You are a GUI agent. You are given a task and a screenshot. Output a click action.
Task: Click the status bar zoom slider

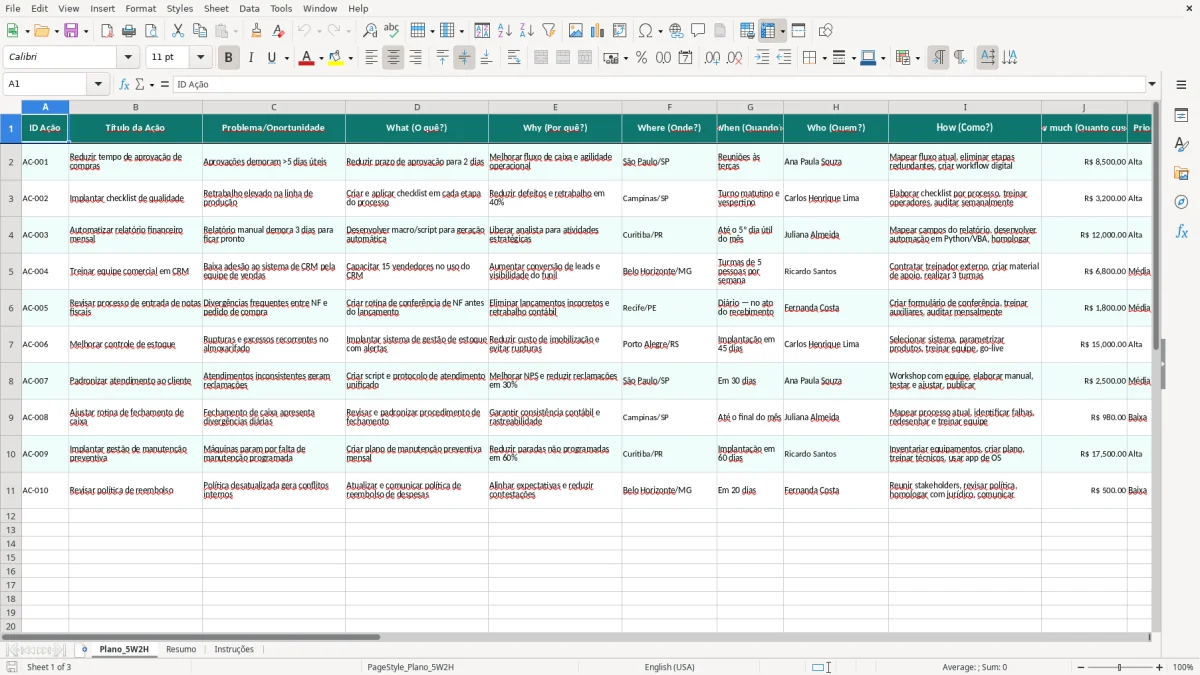(1119, 667)
